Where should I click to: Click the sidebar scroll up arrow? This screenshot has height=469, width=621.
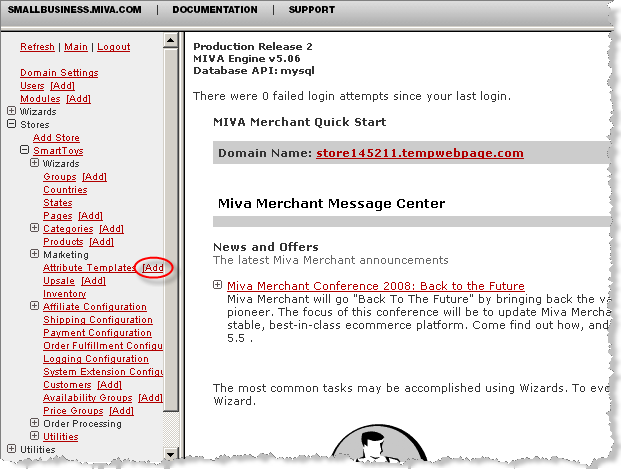pos(171,40)
